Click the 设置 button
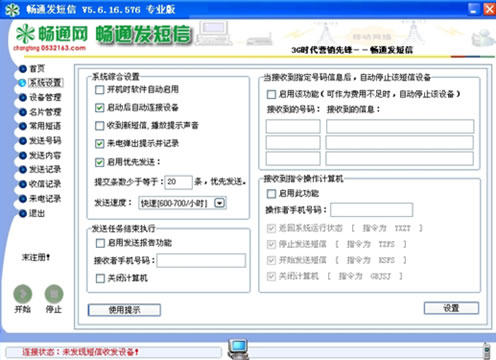This screenshot has height=360, width=496. pyautogui.click(x=451, y=308)
